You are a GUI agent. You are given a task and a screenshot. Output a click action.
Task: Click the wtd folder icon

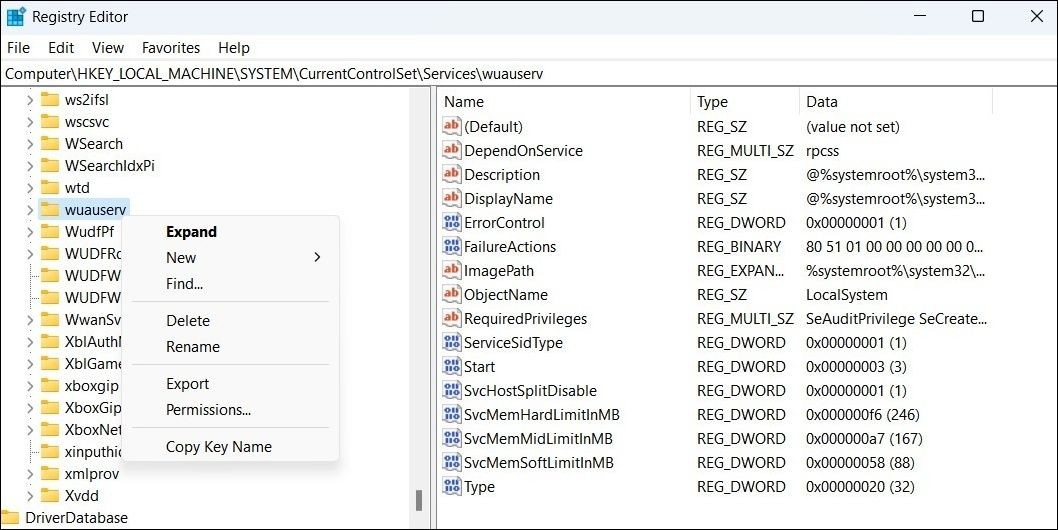pos(50,188)
